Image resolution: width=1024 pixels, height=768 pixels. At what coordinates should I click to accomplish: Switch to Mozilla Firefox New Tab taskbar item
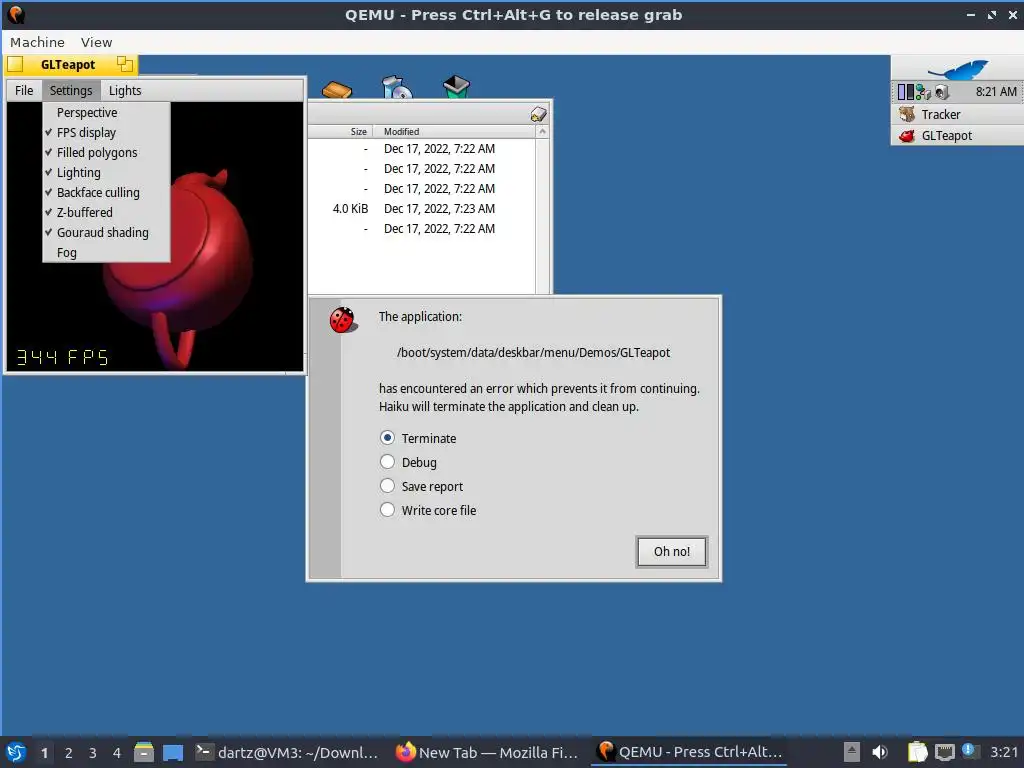(487, 752)
